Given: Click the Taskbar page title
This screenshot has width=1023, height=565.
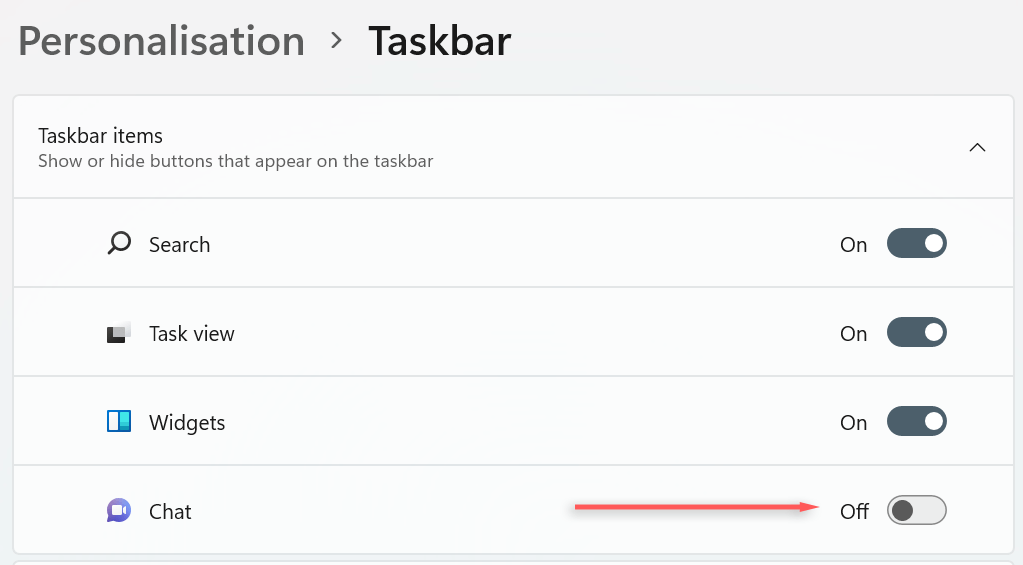Looking at the screenshot, I should click(439, 41).
